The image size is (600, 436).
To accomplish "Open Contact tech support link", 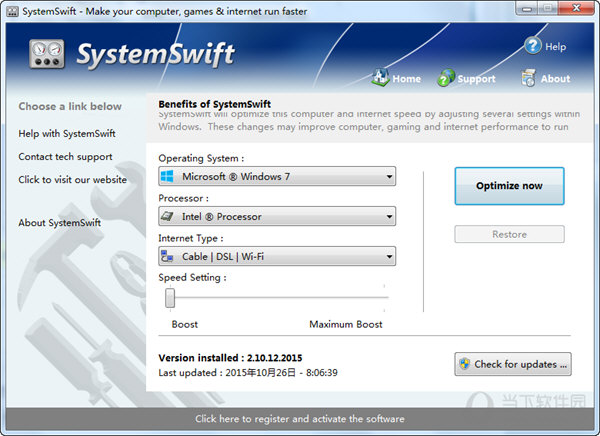I will [65, 157].
